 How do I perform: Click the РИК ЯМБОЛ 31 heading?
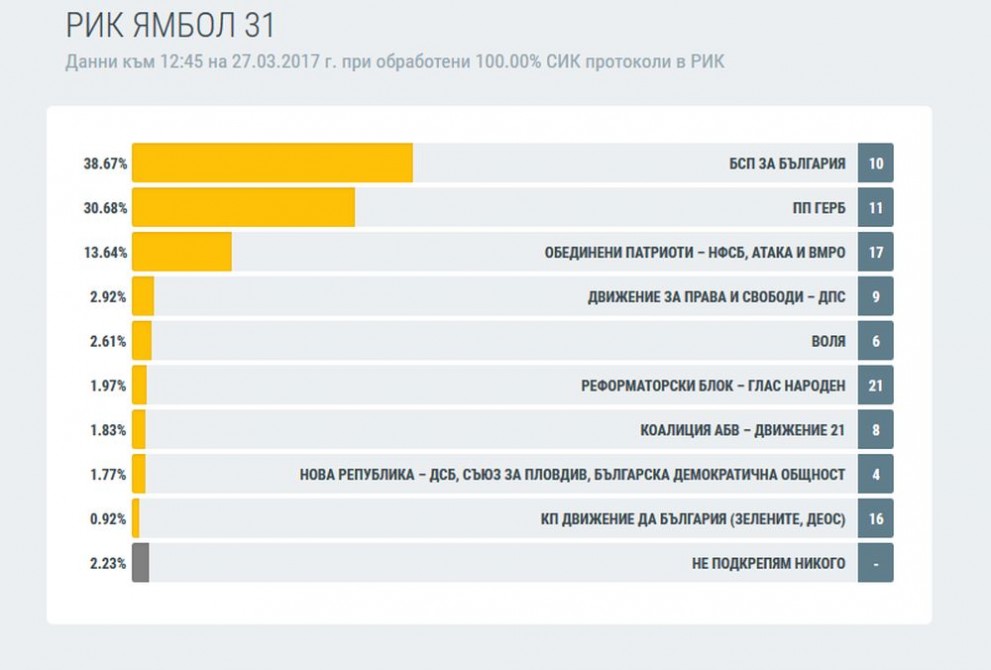tap(170, 25)
